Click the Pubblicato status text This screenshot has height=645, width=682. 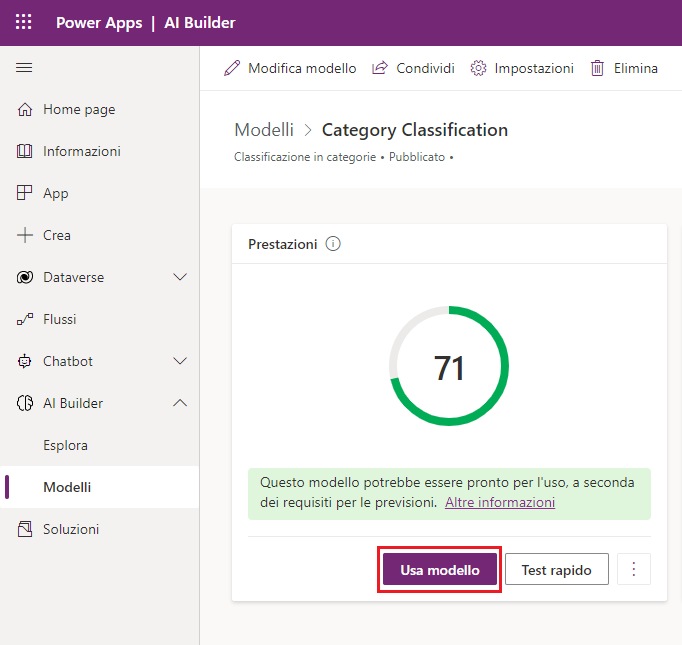click(417, 157)
